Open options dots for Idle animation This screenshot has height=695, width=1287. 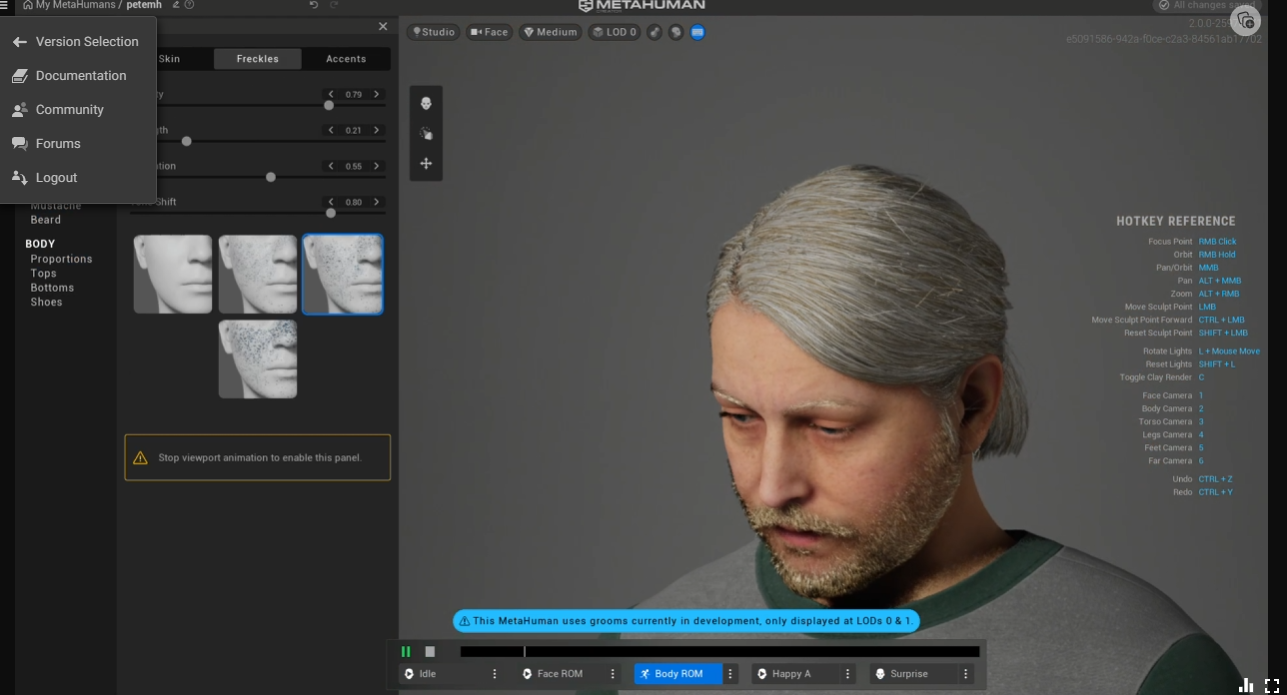pos(494,674)
